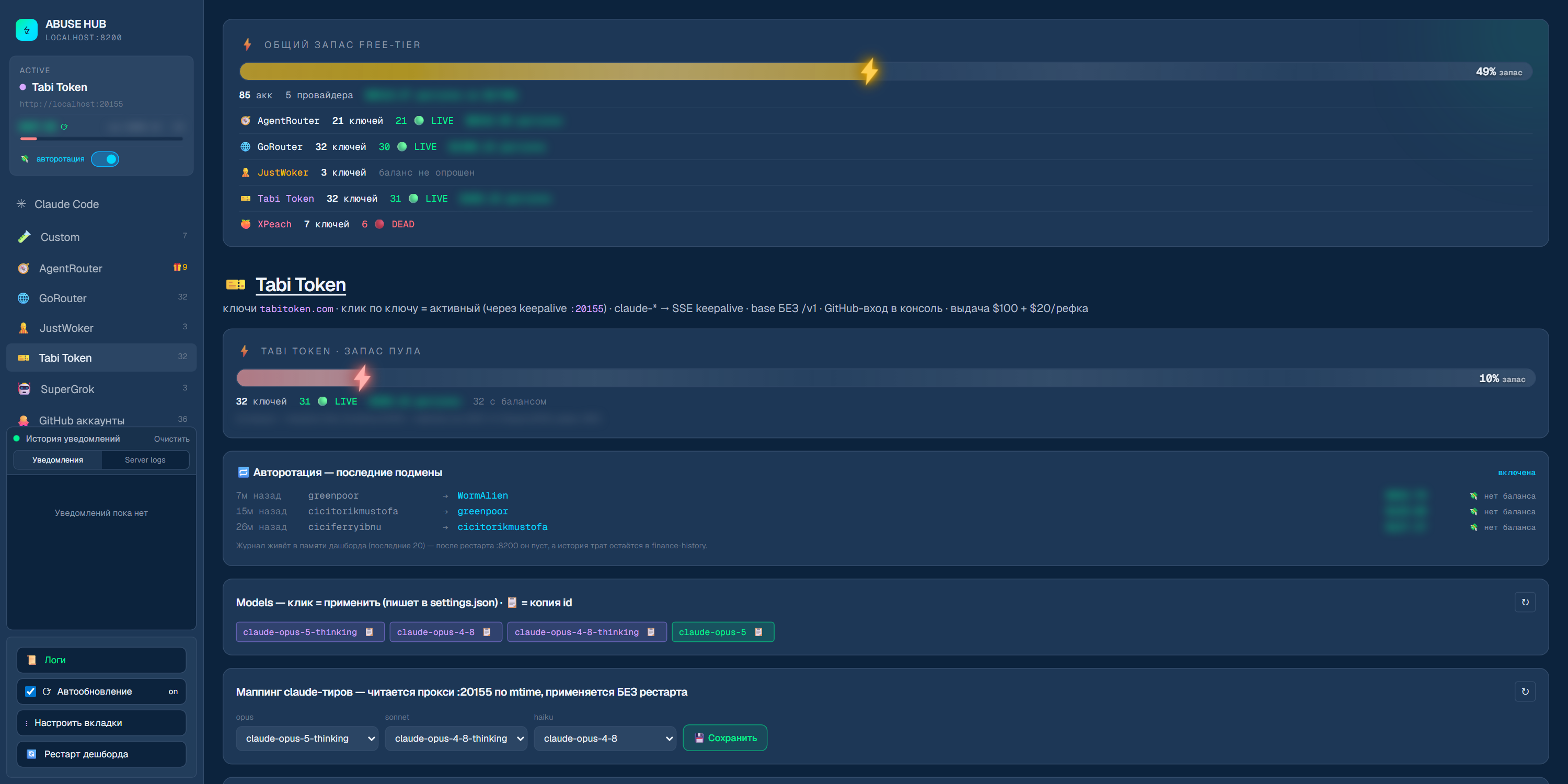Copy the claude-opus-4-8-thinking model id
The image size is (1568, 784).
click(x=651, y=632)
